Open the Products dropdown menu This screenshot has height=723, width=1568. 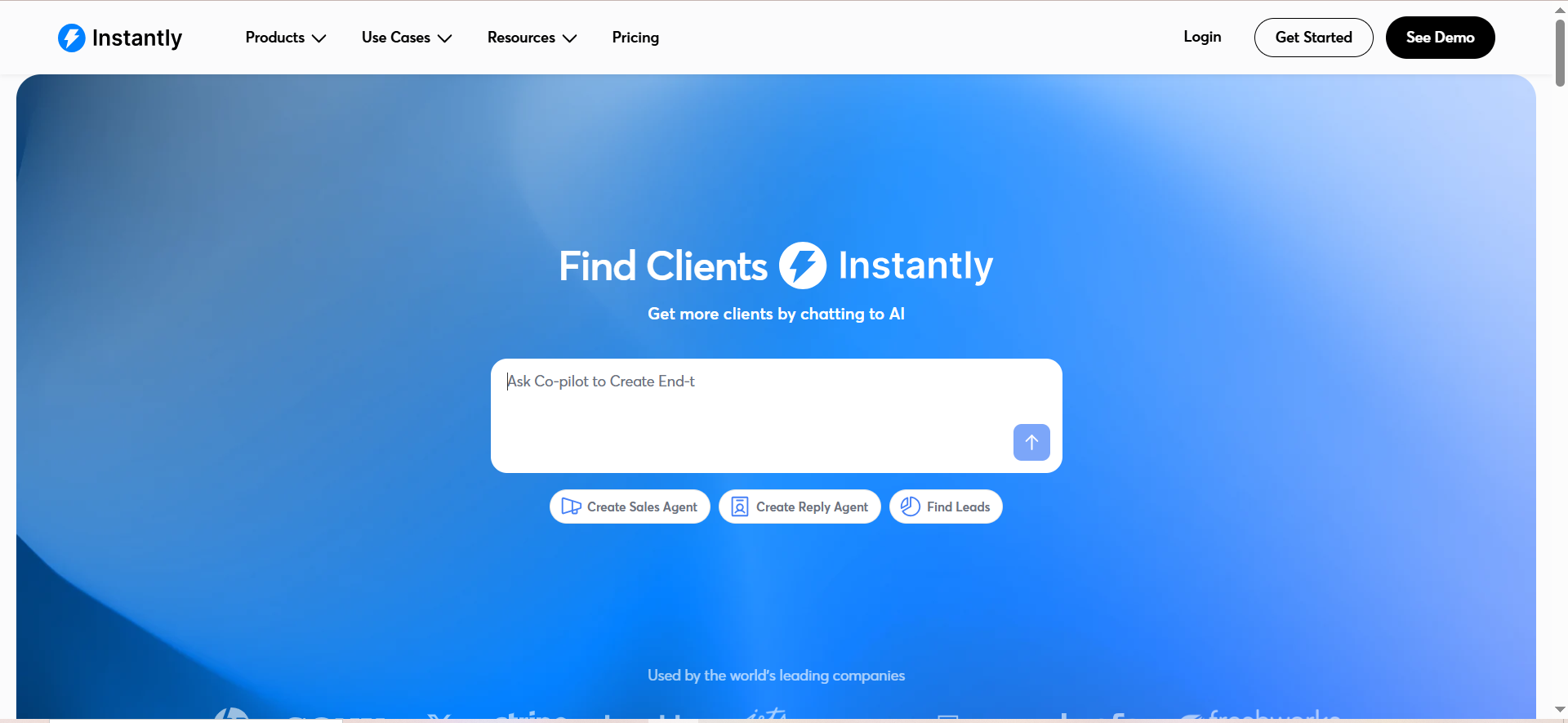click(286, 38)
